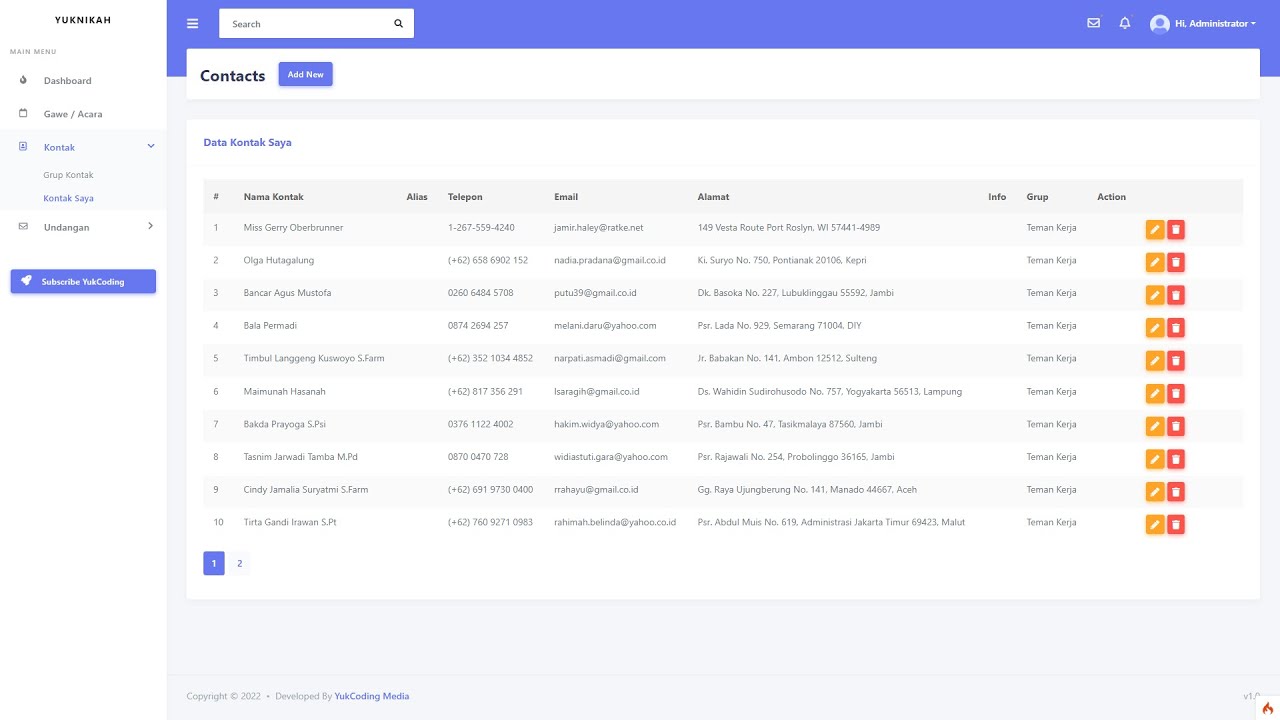Click the Data Kontak Saya heading

point(248,143)
